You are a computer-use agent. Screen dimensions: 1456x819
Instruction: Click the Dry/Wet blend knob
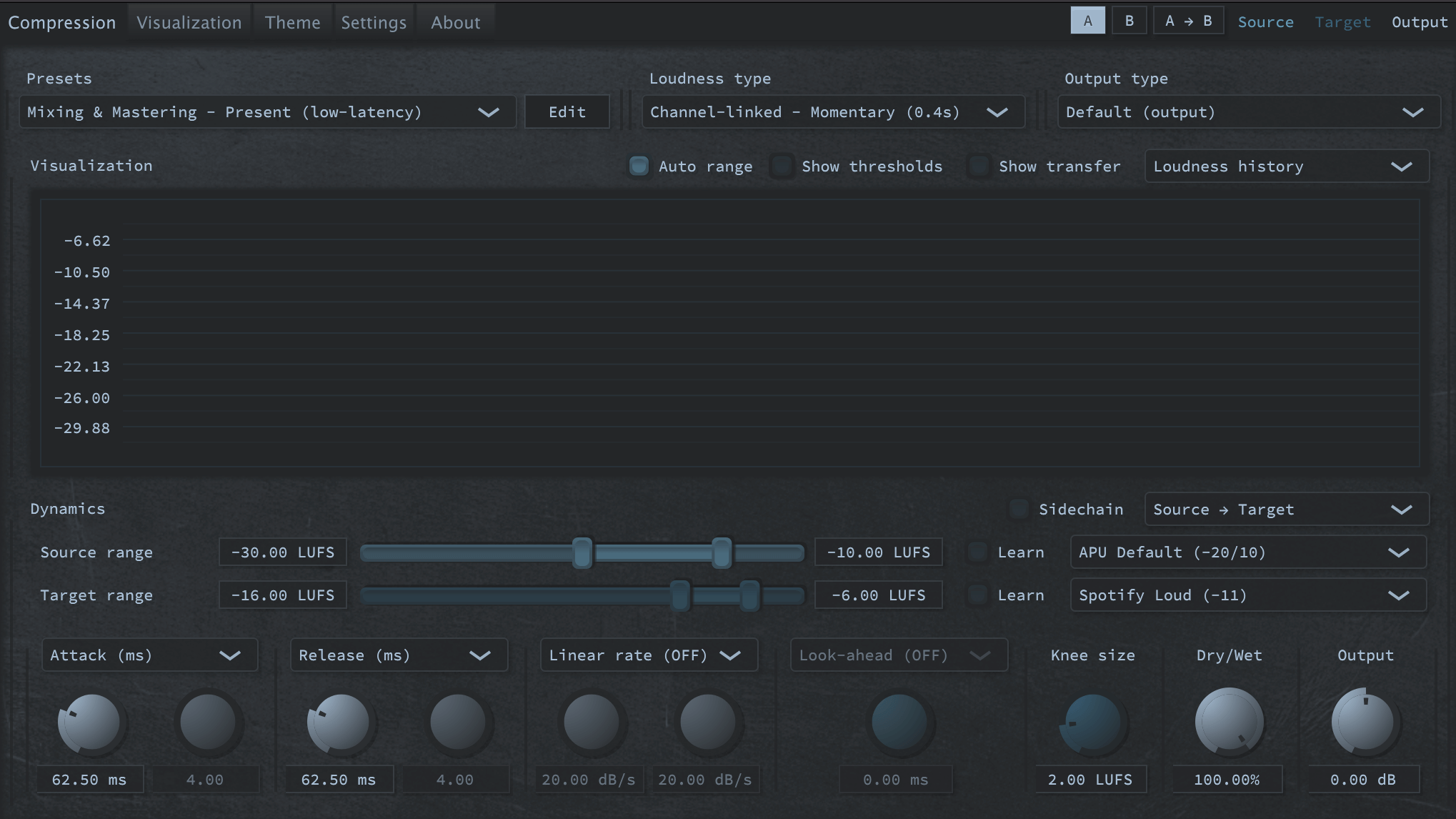pos(1228,719)
